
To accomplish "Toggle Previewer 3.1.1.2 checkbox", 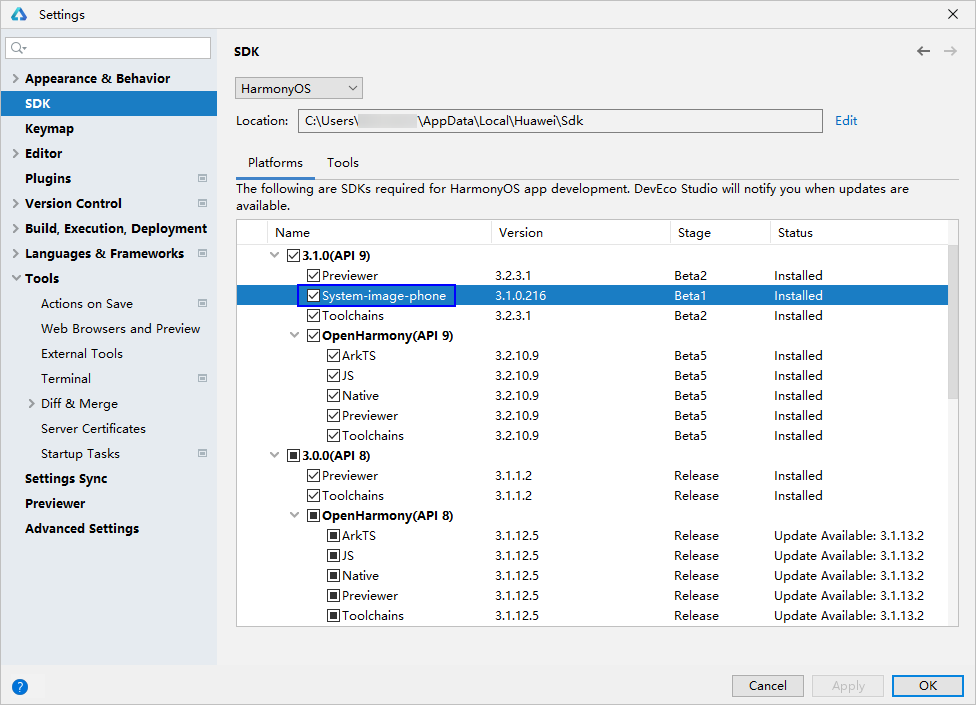I will pos(314,476).
